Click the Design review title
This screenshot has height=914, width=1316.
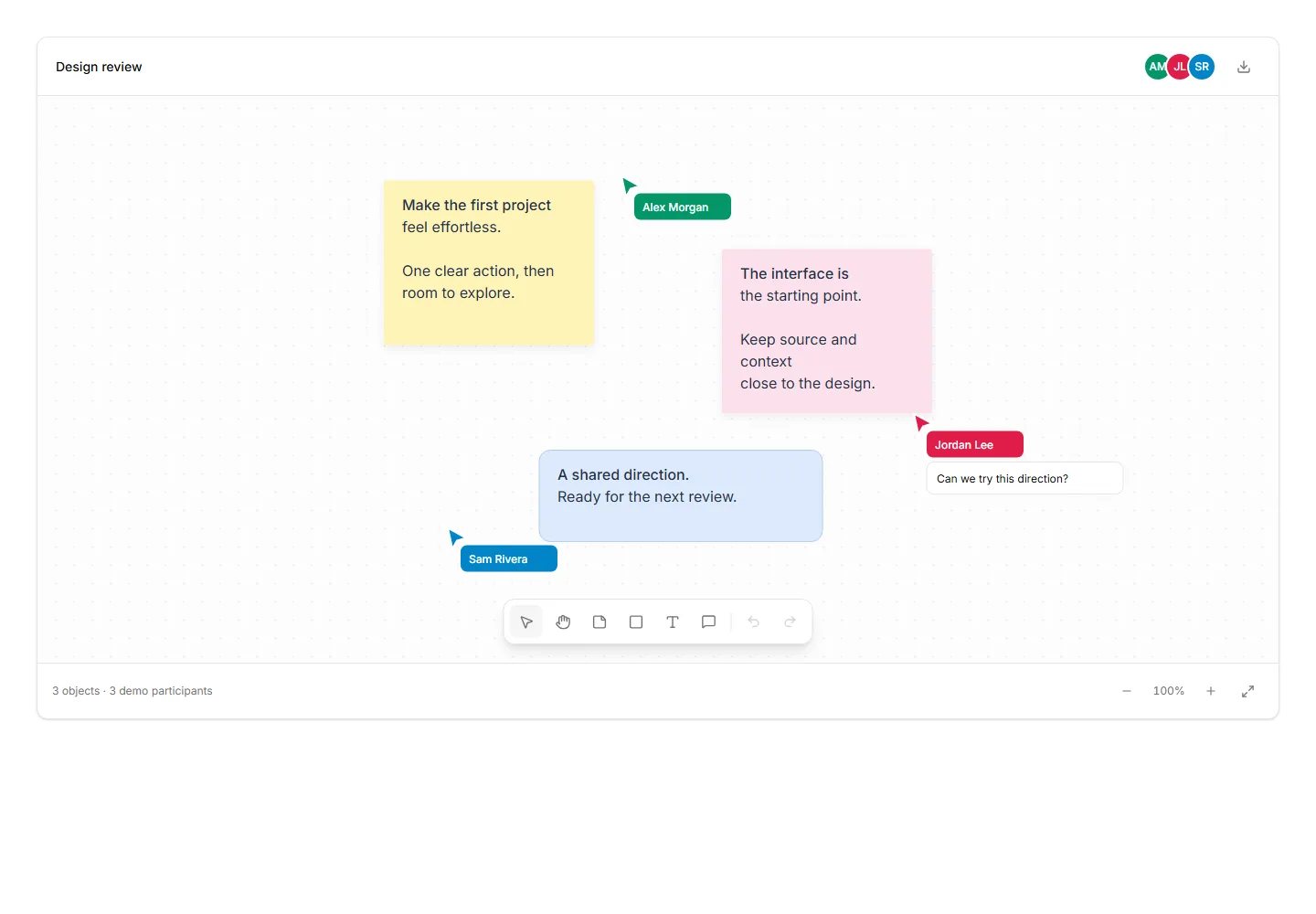[x=99, y=67]
